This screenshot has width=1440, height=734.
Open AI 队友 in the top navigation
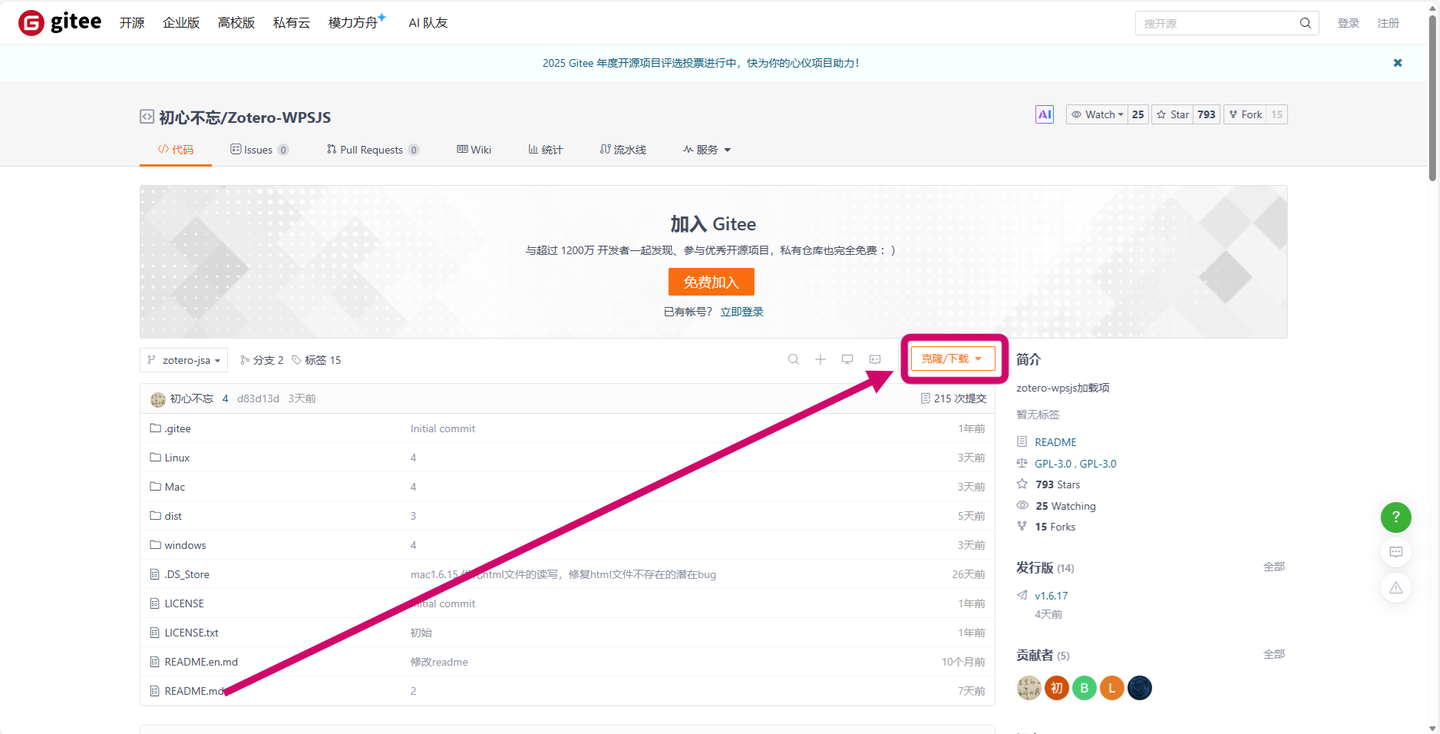click(428, 23)
